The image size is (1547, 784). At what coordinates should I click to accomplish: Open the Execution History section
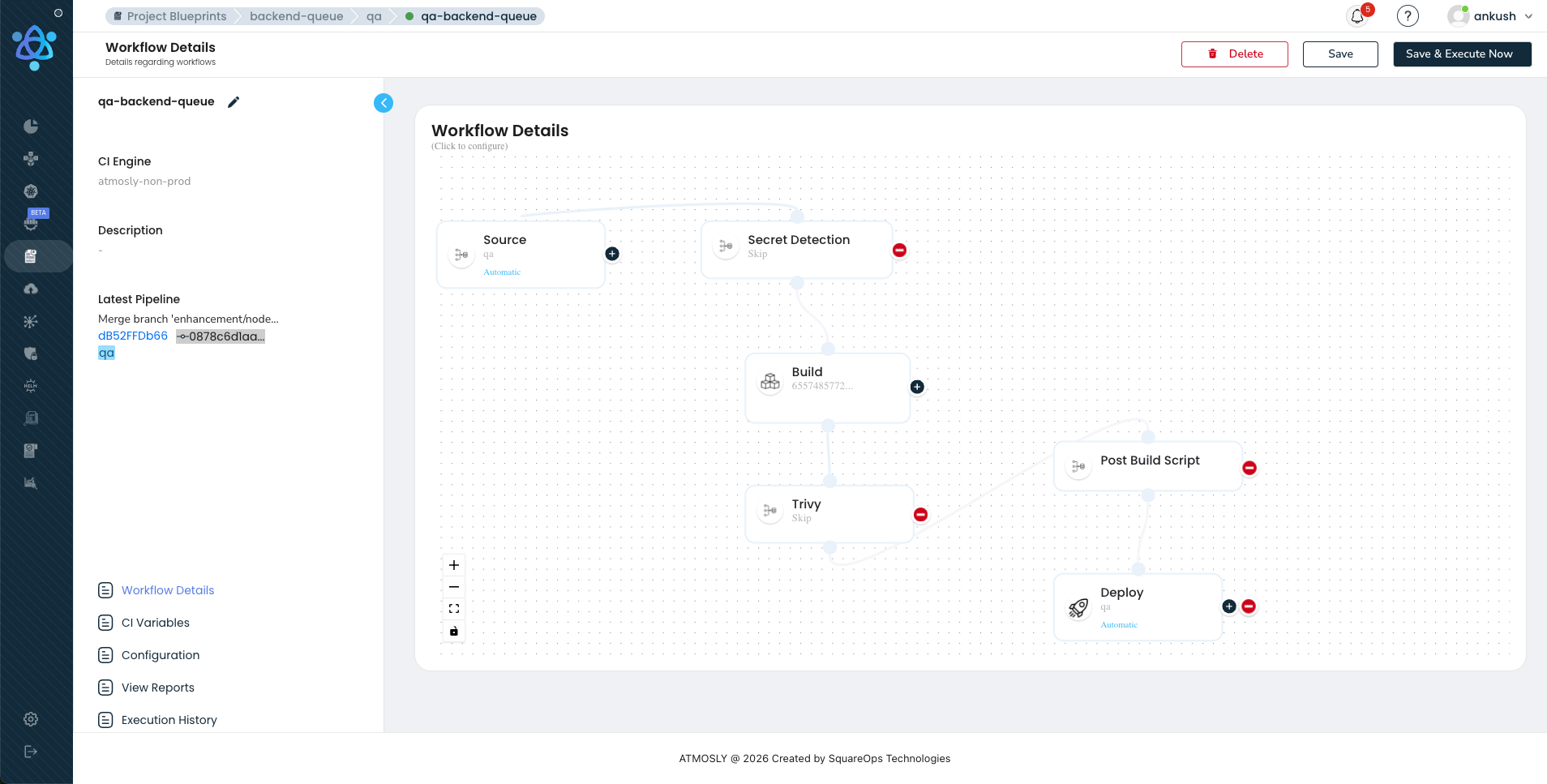169,719
